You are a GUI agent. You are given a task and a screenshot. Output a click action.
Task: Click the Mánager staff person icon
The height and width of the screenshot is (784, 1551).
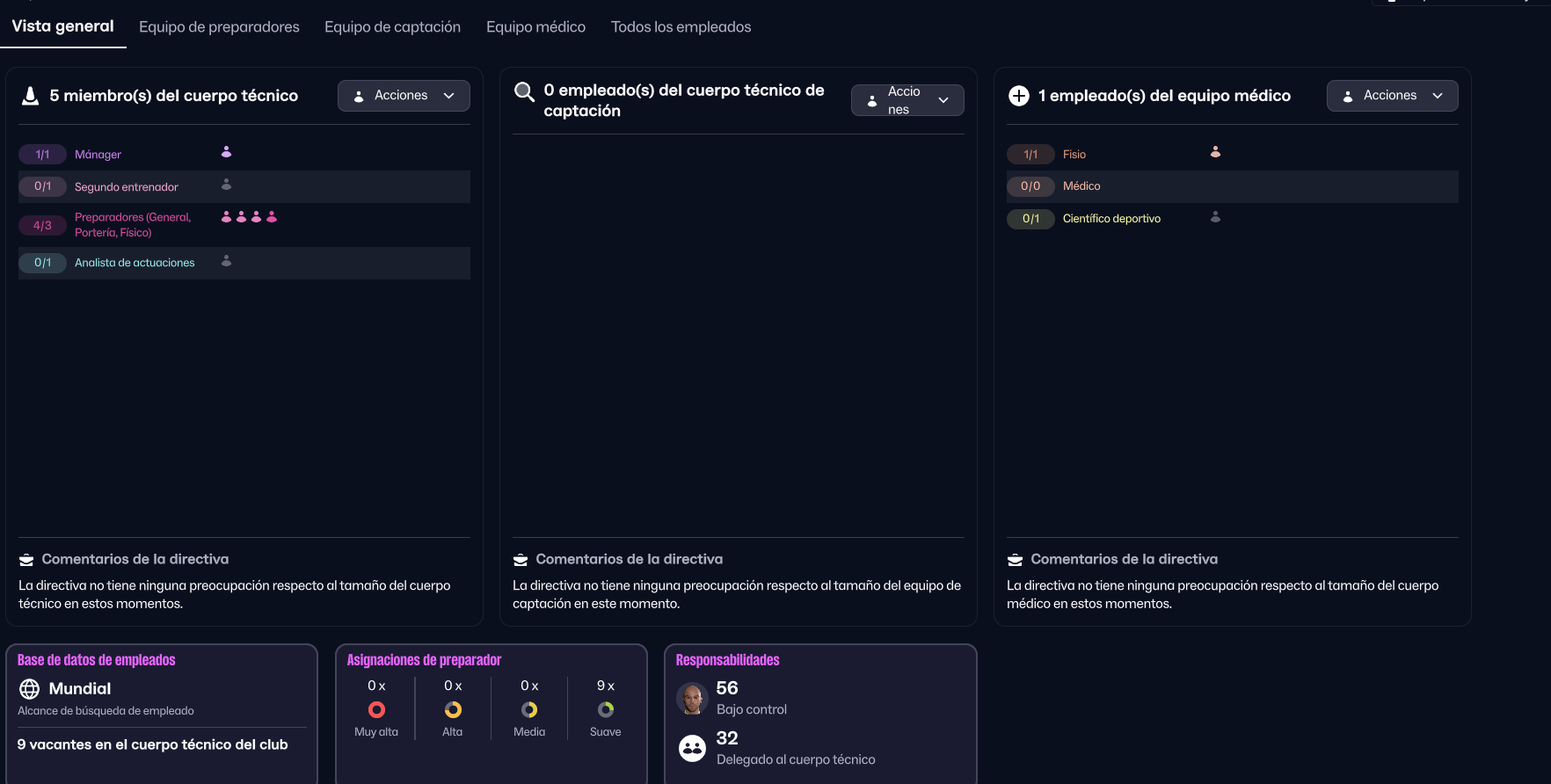pyautogui.click(x=226, y=152)
